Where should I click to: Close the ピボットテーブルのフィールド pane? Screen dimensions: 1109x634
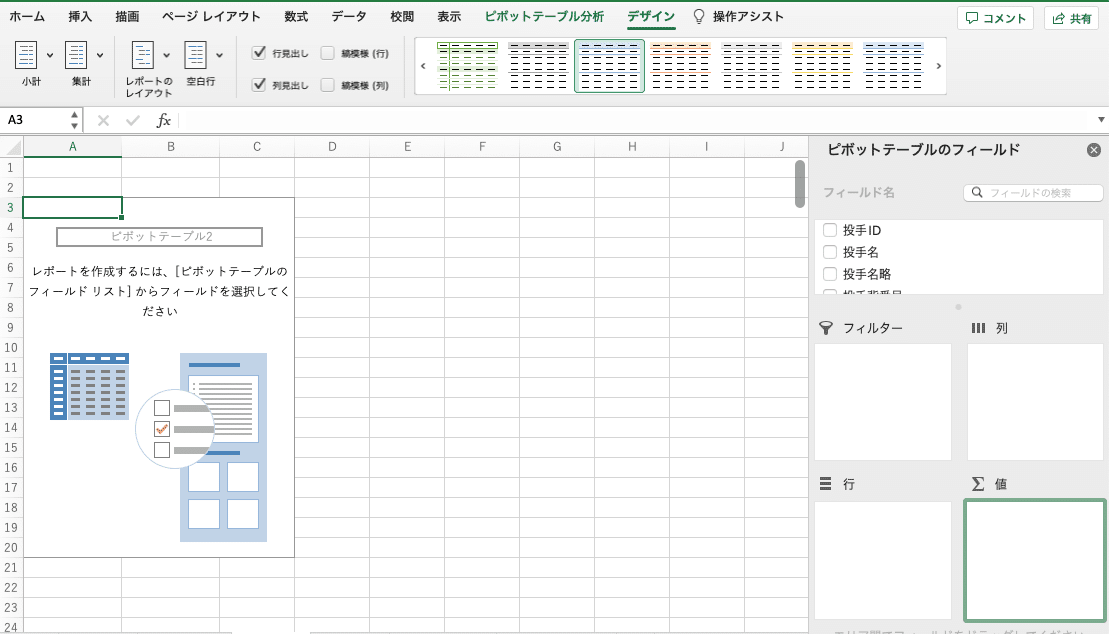[x=1093, y=150]
